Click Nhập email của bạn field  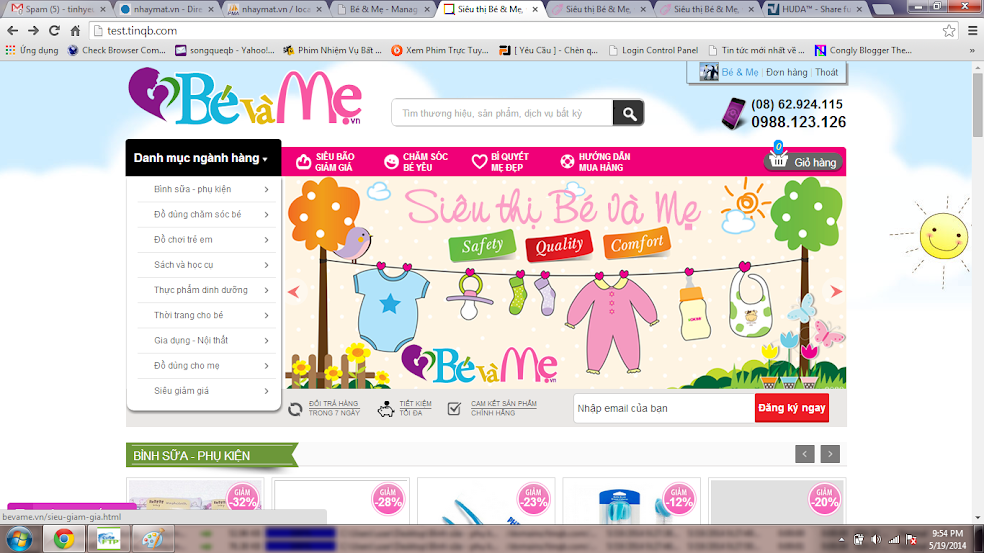(663, 408)
